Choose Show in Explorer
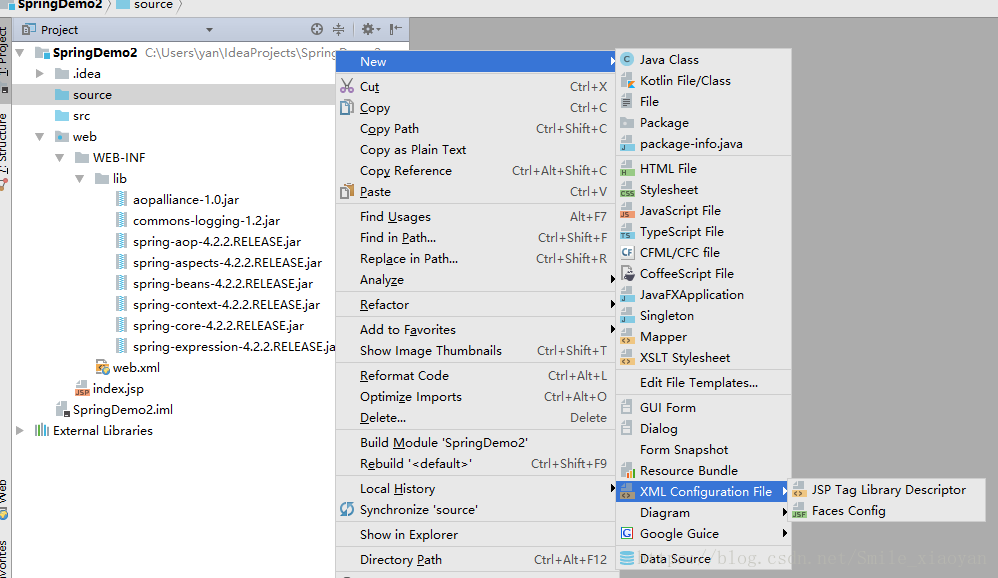 476,534
